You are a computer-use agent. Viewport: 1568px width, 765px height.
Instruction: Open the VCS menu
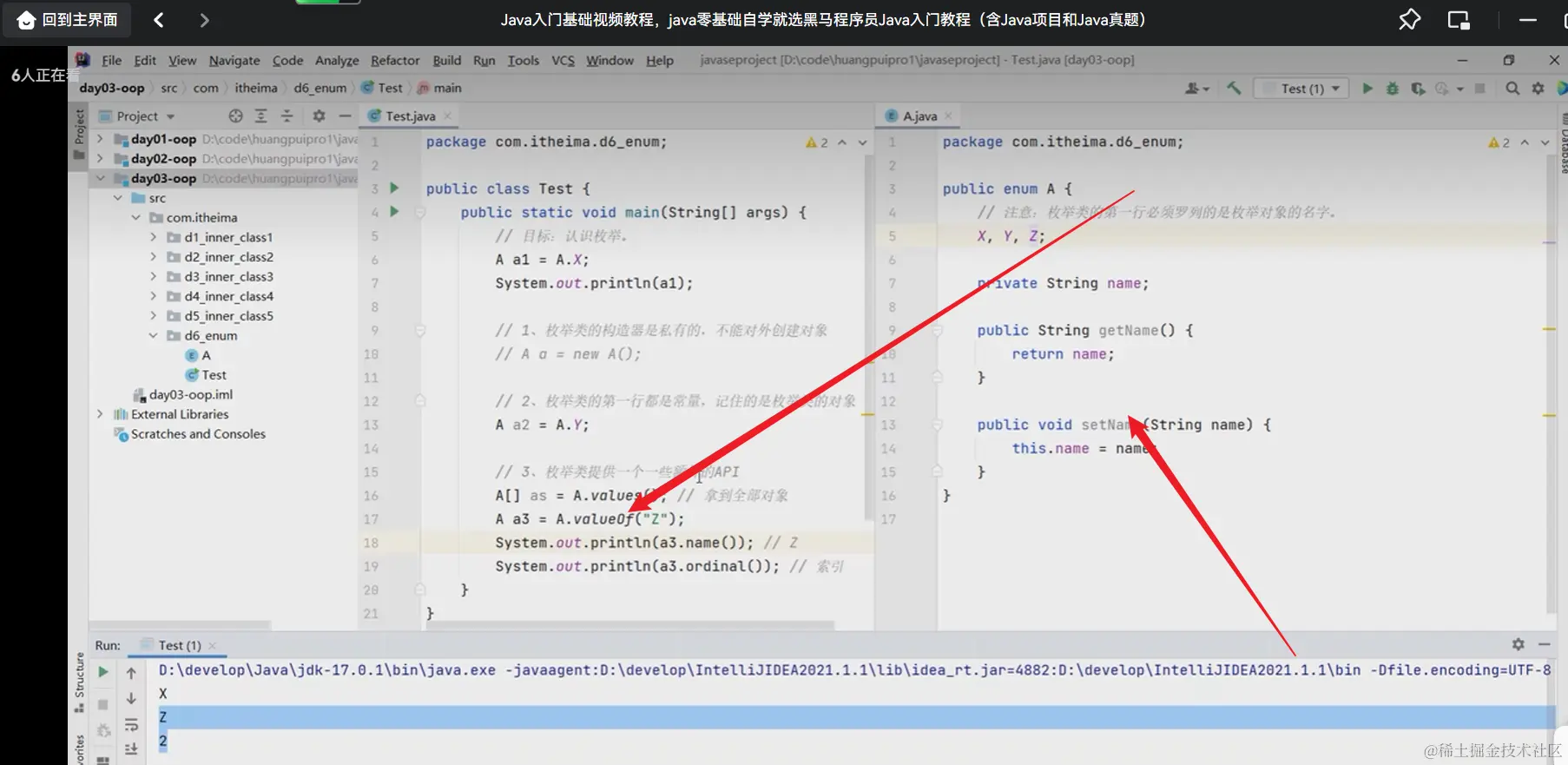(x=563, y=61)
